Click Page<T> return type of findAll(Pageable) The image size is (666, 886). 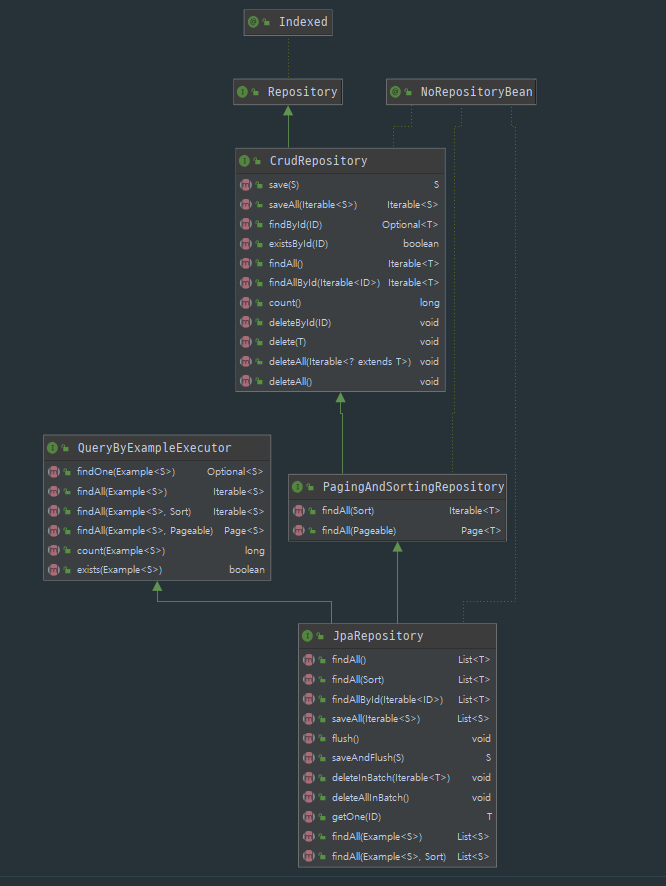[481, 531]
